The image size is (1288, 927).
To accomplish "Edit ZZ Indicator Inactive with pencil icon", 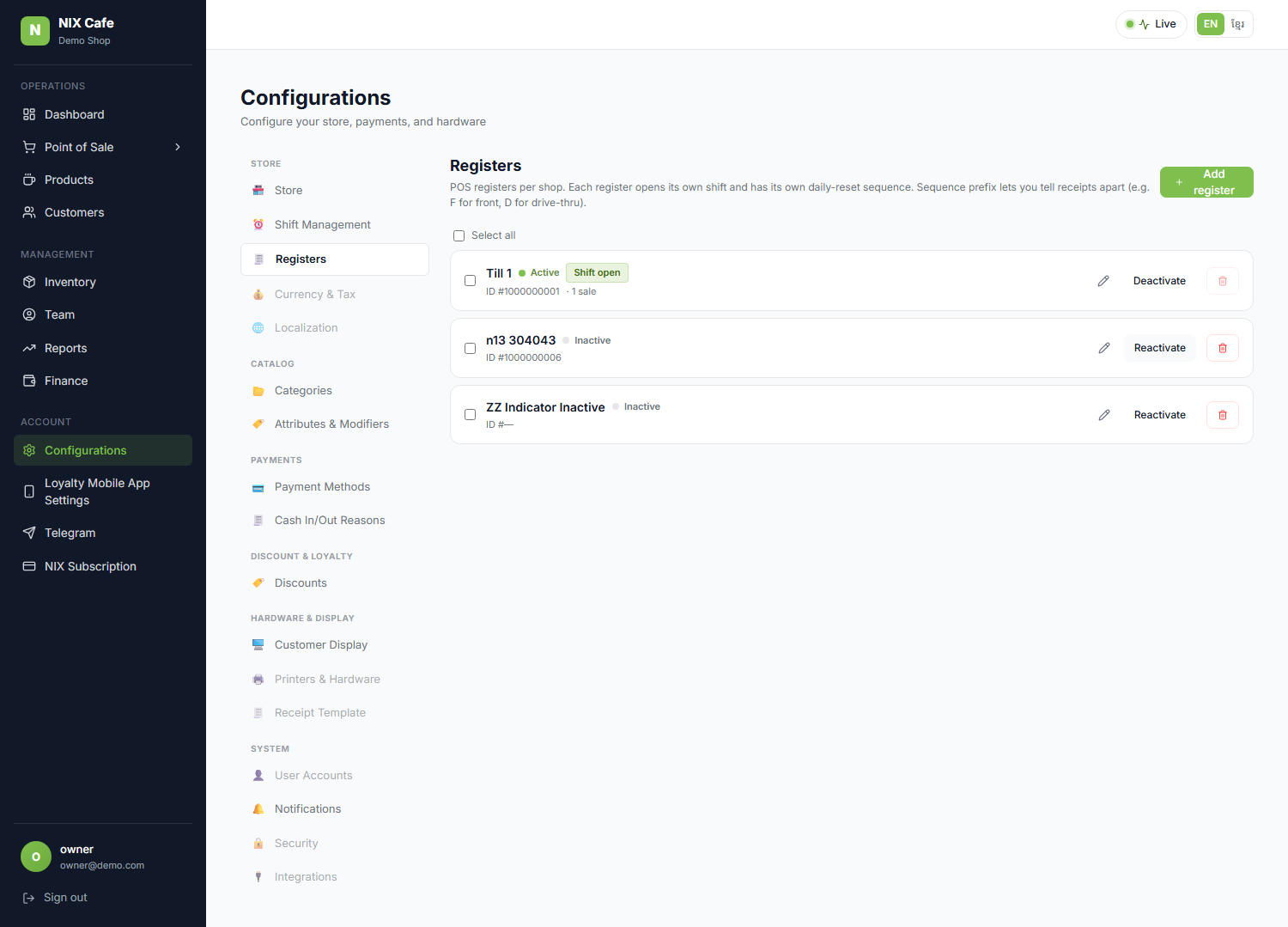I will (x=1104, y=415).
